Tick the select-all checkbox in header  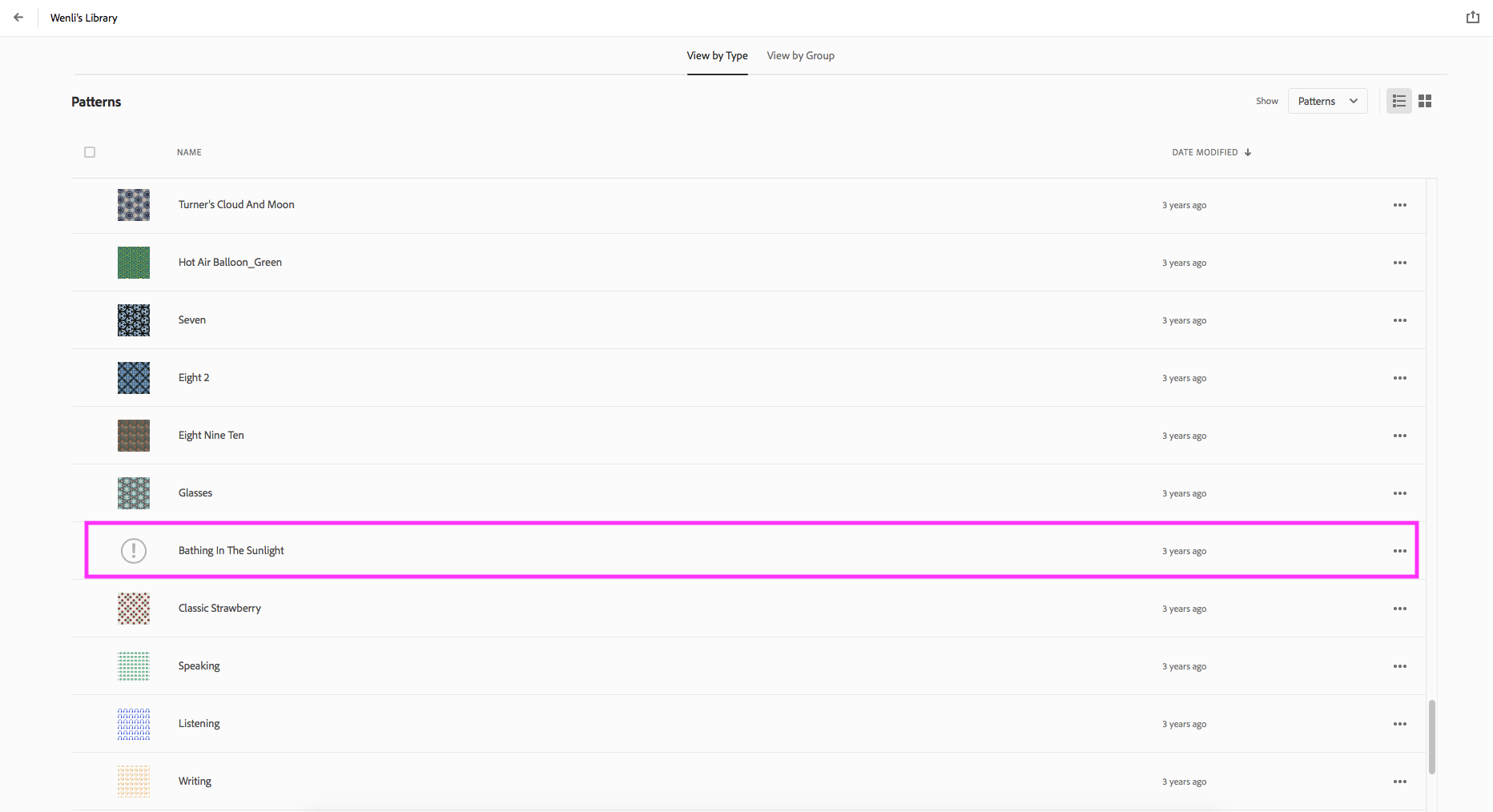point(90,152)
